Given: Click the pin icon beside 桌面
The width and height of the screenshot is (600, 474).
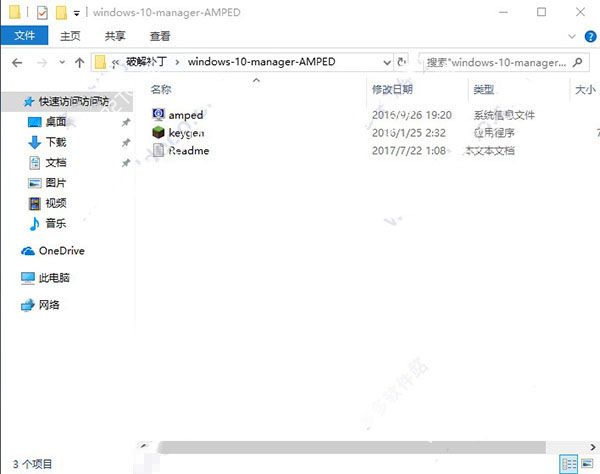Looking at the screenshot, I should [x=126, y=122].
